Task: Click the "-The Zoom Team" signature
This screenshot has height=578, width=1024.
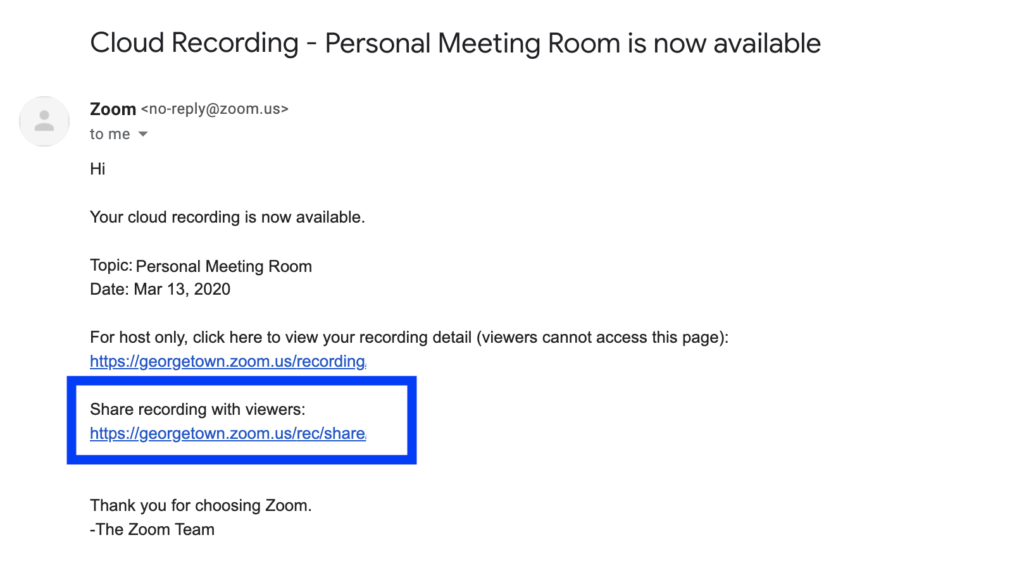Action: click(151, 529)
